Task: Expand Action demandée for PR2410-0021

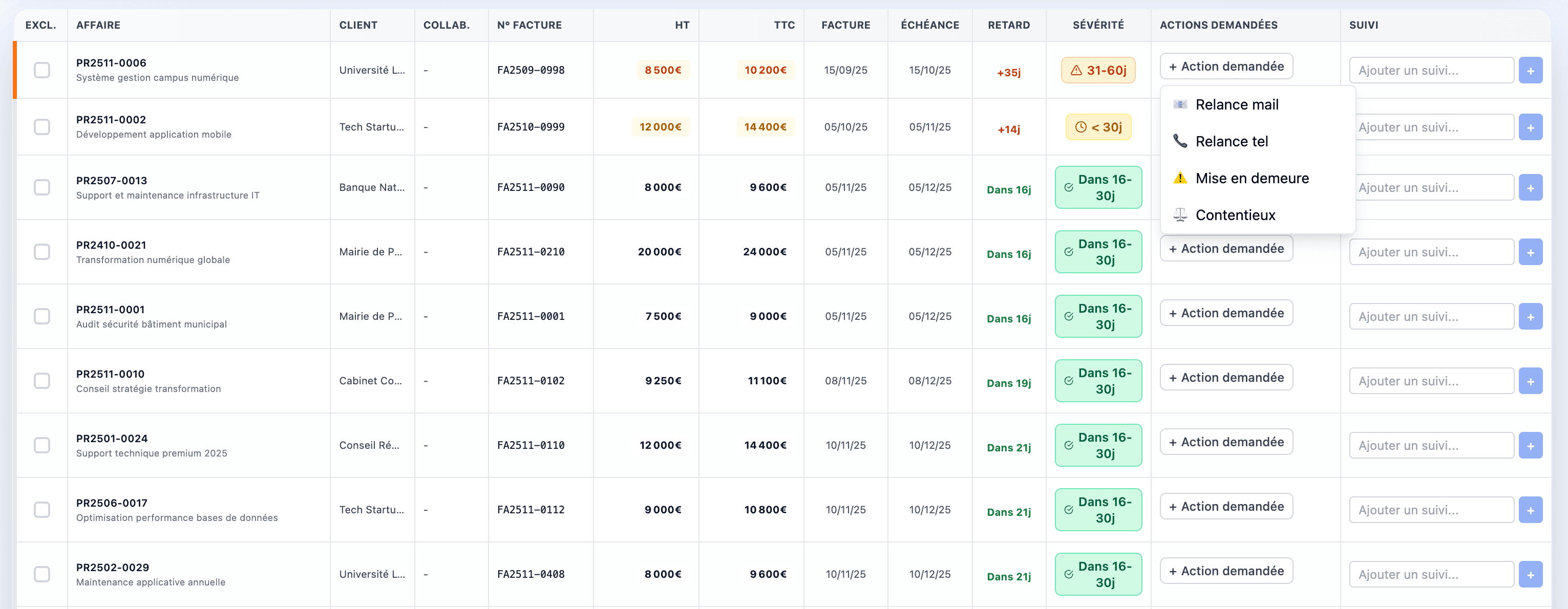Action: coord(1226,249)
